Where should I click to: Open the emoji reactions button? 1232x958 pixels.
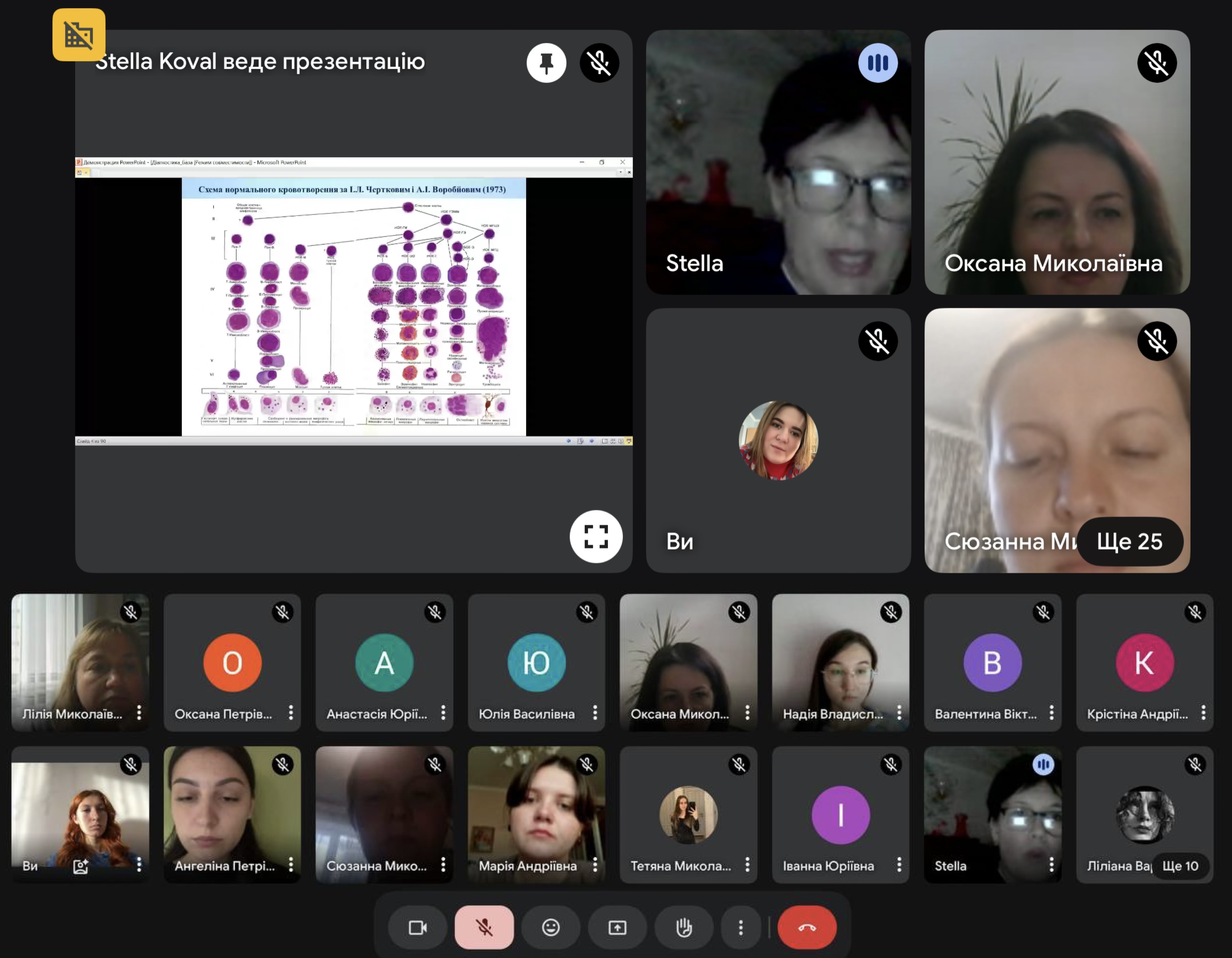(551, 928)
